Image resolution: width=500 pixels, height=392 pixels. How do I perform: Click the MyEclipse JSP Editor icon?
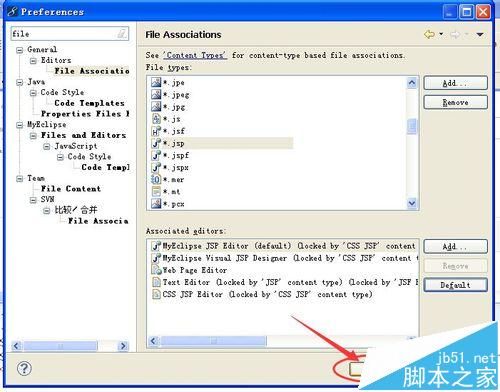click(156, 246)
